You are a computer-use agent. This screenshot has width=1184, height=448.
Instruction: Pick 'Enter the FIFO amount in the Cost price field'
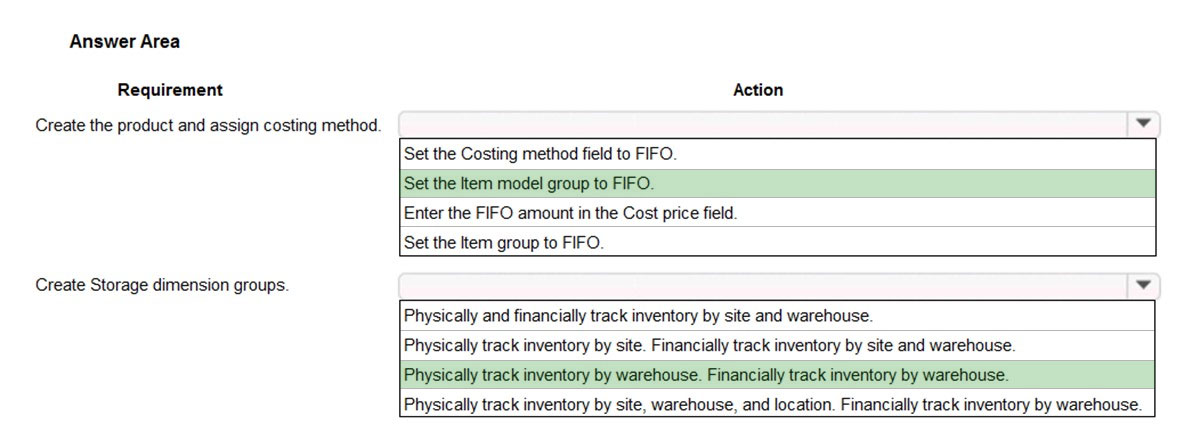point(778,213)
